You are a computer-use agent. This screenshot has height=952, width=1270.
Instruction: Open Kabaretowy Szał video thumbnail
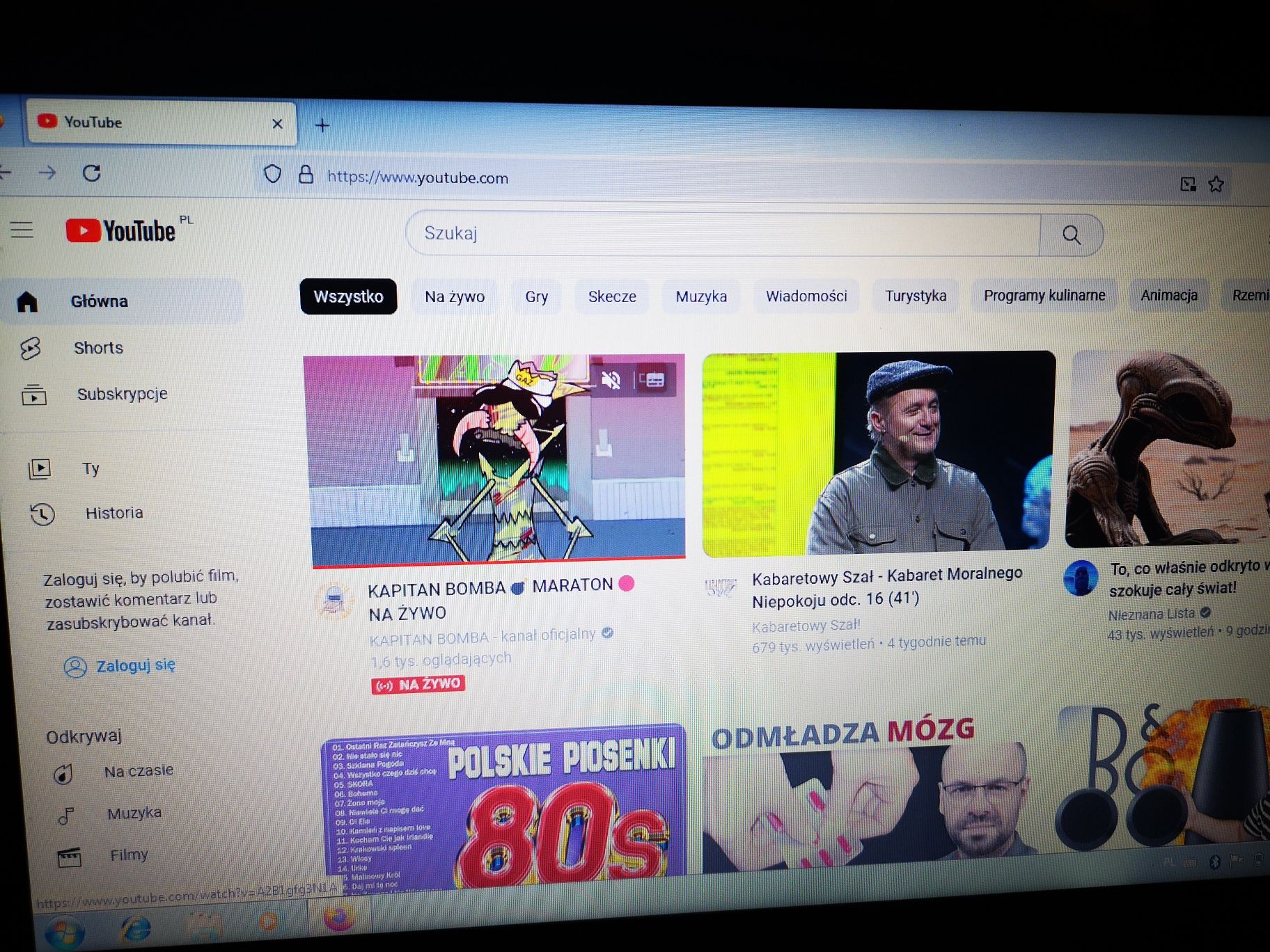pyautogui.click(x=879, y=454)
